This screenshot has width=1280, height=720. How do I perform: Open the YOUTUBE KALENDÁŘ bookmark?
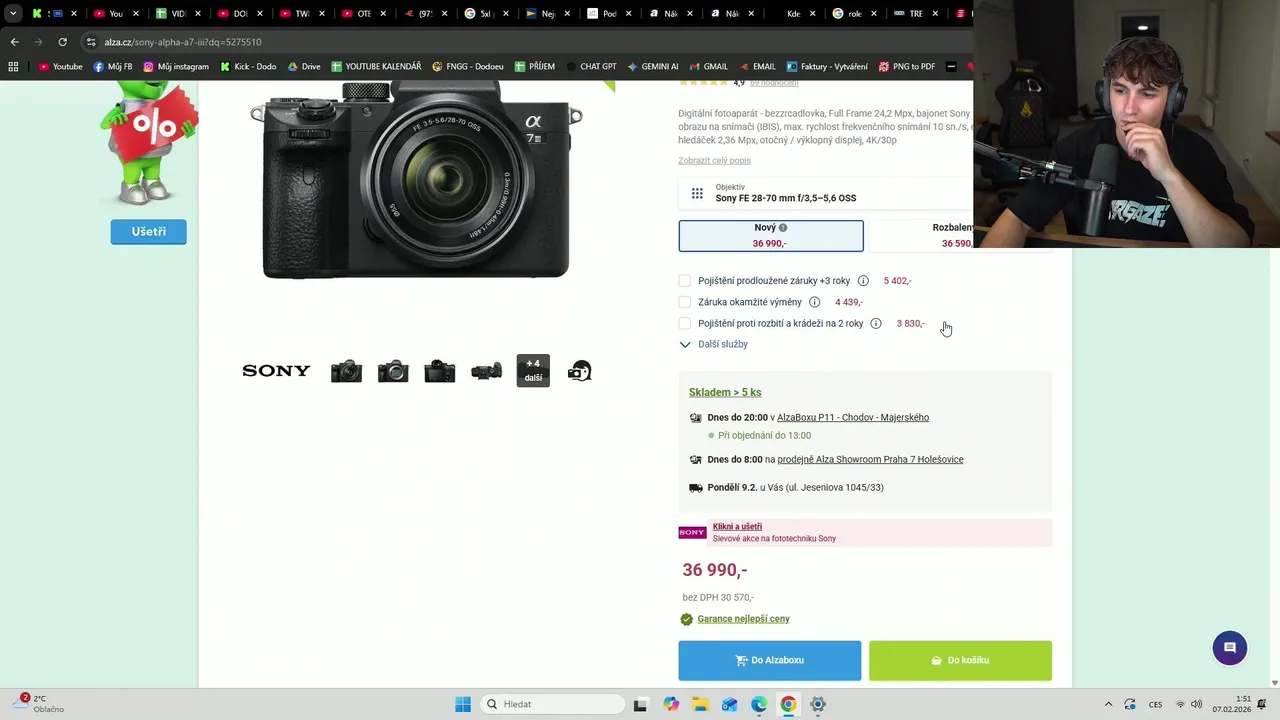pos(376,67)
